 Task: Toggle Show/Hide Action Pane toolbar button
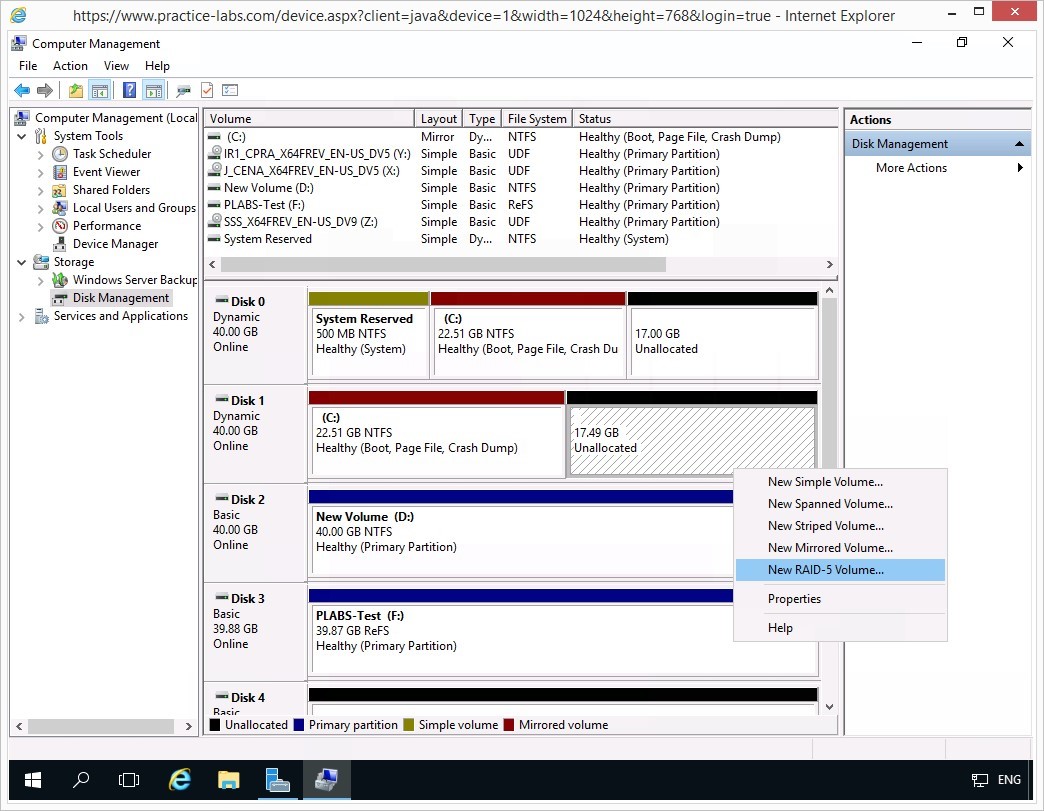pyautogui.click(x=153, y=91)
